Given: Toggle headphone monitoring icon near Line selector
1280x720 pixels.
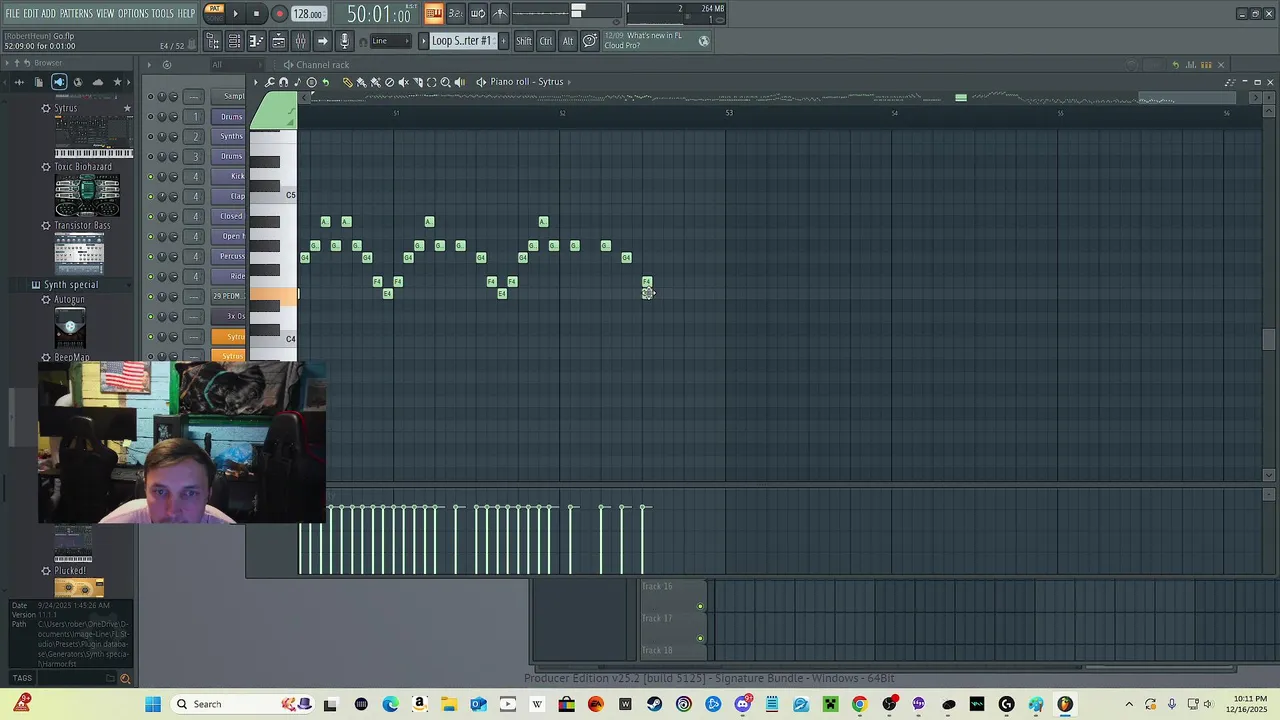Looking at the screenshot, I should (362, 42).
